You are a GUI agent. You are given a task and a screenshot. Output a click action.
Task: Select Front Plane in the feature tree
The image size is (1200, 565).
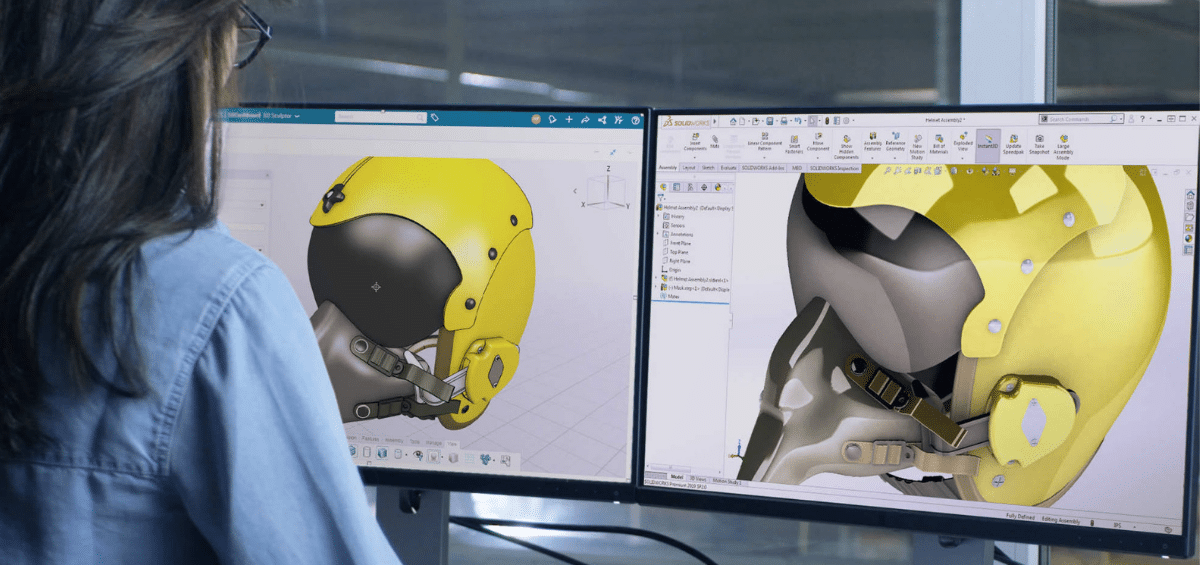[x=681, y=242]
